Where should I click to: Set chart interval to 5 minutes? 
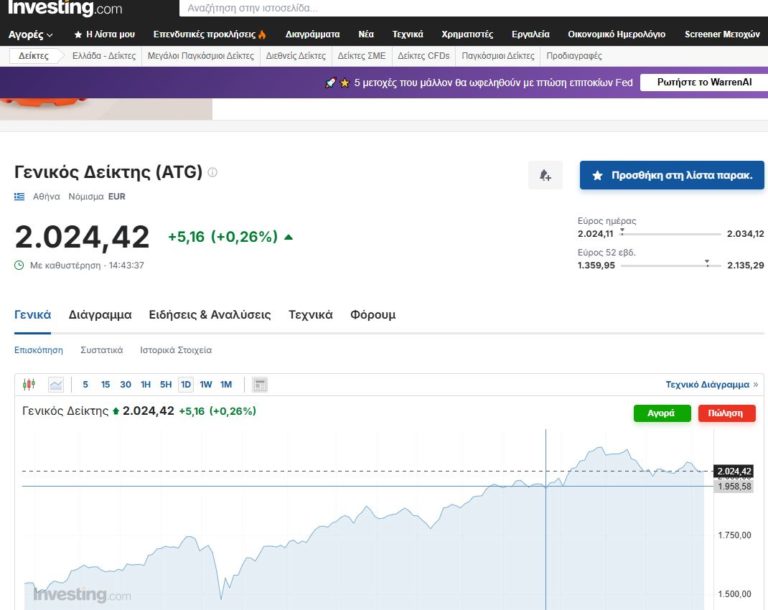(x=85, y=384)
